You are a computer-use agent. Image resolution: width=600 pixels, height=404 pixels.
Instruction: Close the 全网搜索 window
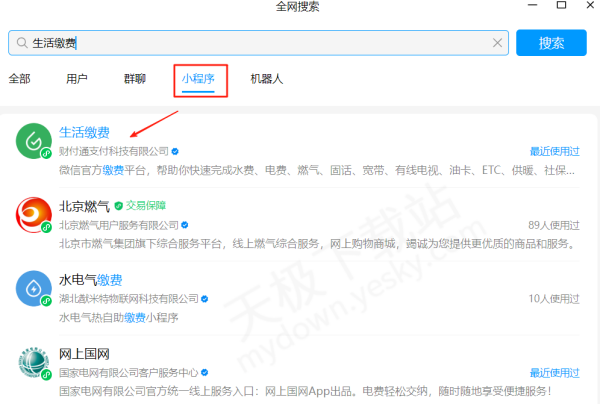pyautogui.click(x=590, y=5)
